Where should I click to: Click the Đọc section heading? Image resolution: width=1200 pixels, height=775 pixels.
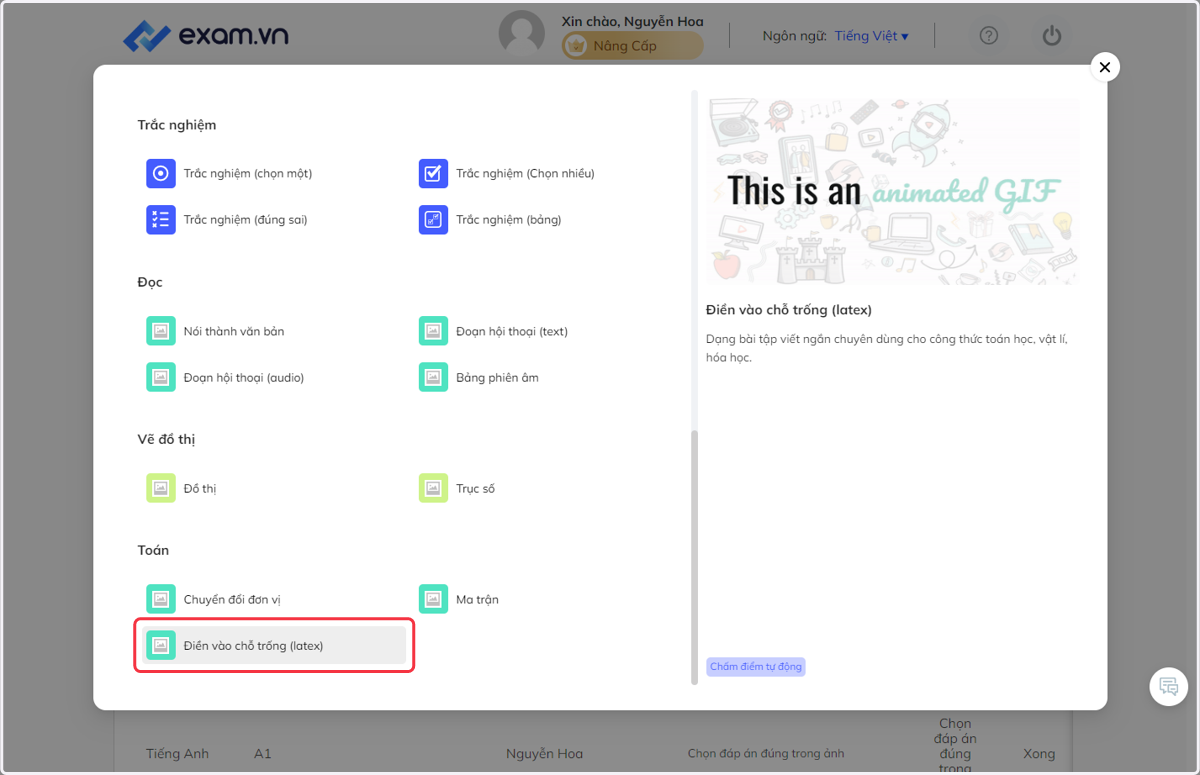pos(150,282)
